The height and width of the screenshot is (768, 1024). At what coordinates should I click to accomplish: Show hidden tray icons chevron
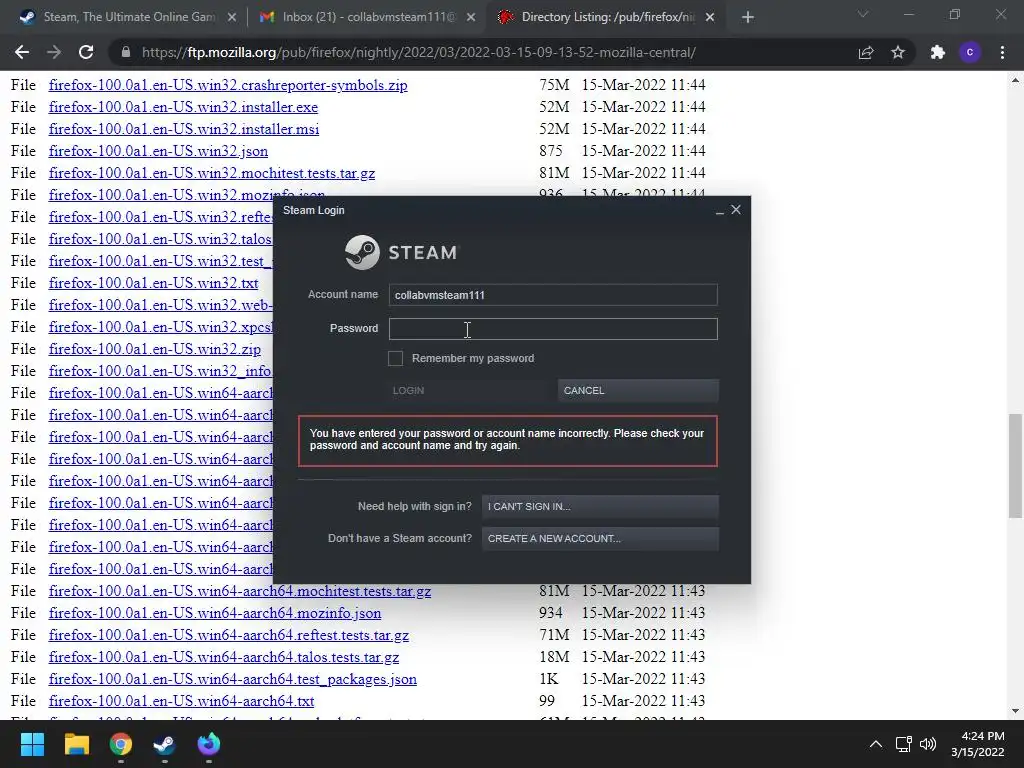pyautogui.click(x=876, y=744)
